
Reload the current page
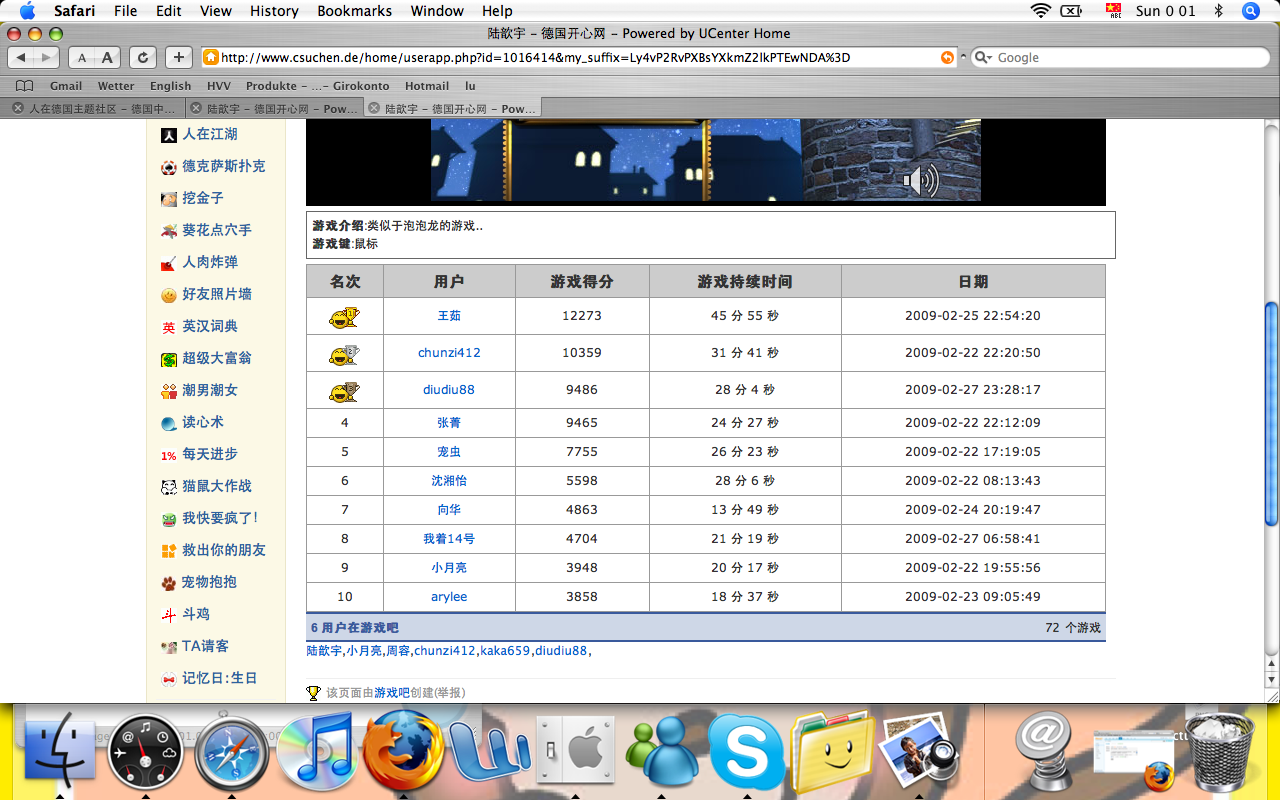pyautogui.click(x=143, y=57)
